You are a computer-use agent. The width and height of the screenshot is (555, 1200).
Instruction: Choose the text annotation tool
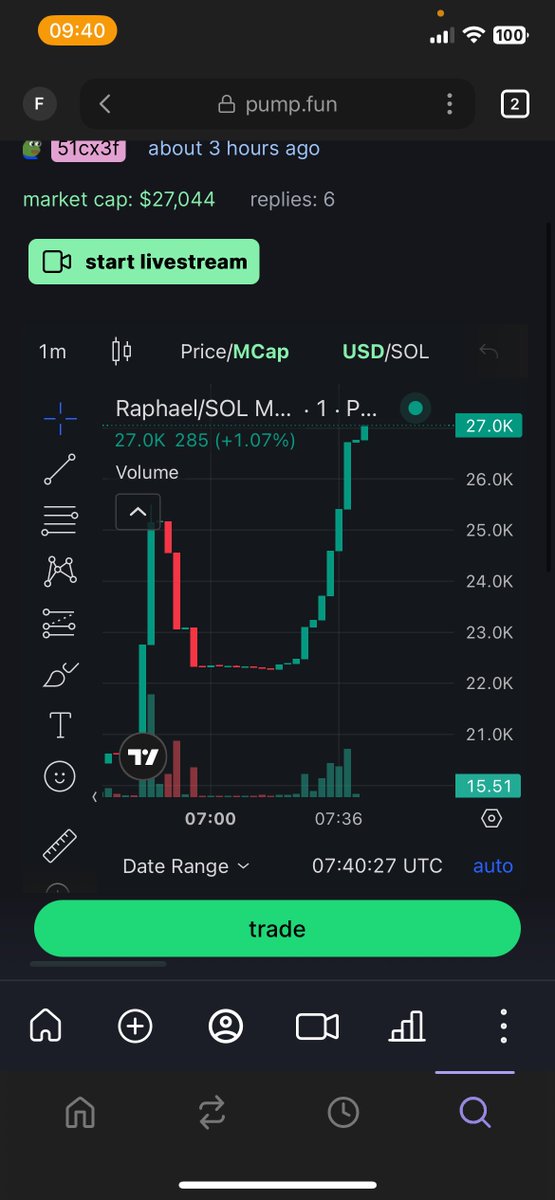coord(60,725)
